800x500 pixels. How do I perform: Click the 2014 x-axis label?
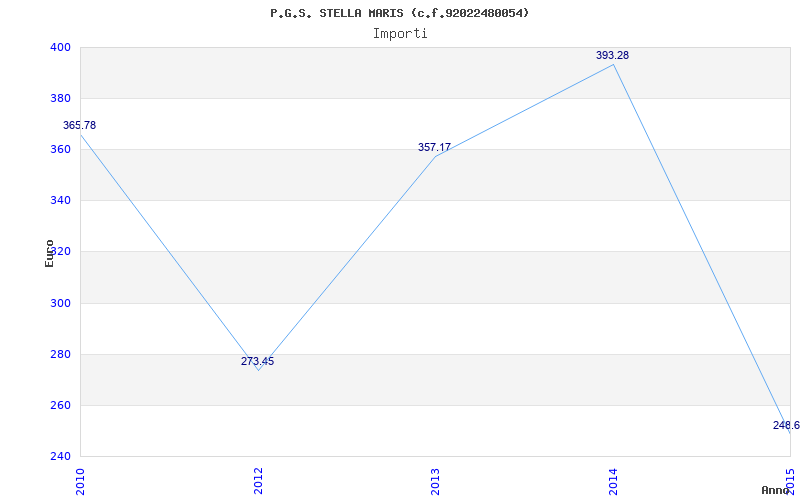613,481
